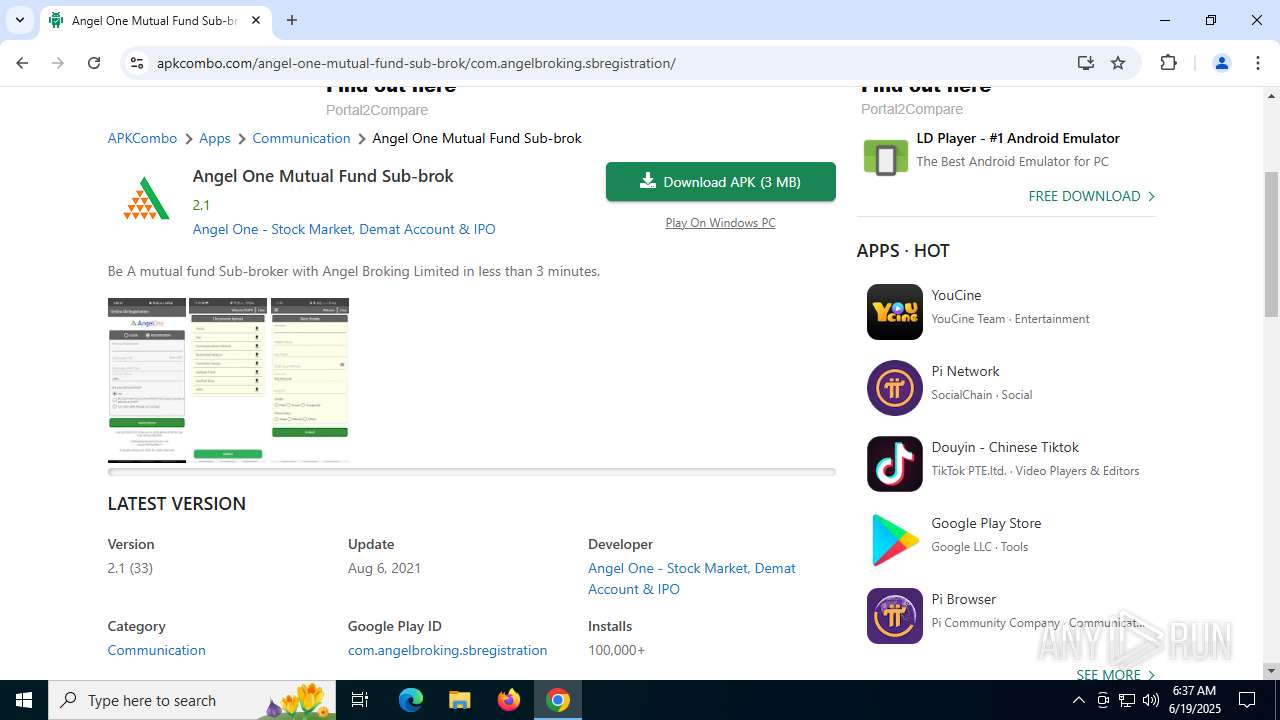Open the Windows Start menu
Viewport: 1280px width, 720px height.
coord(24,700)
